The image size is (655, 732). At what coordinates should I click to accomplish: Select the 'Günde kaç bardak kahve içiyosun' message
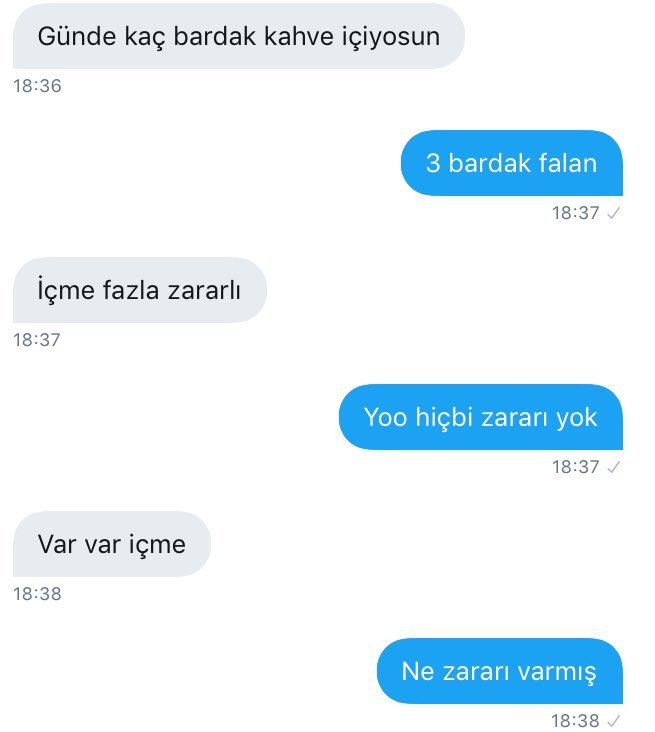(239, 36)
